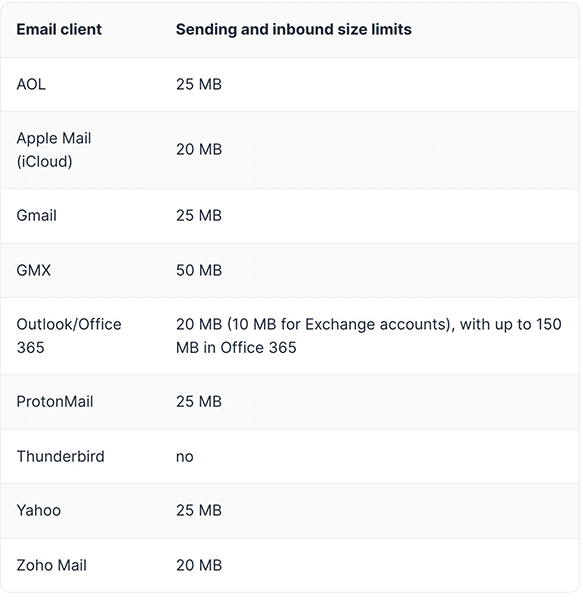This screenshot has width=583, height=600.
Task: Click the 20 MB value for Zoho Mail
Action: pyautogui.click(x=199, y=565)
